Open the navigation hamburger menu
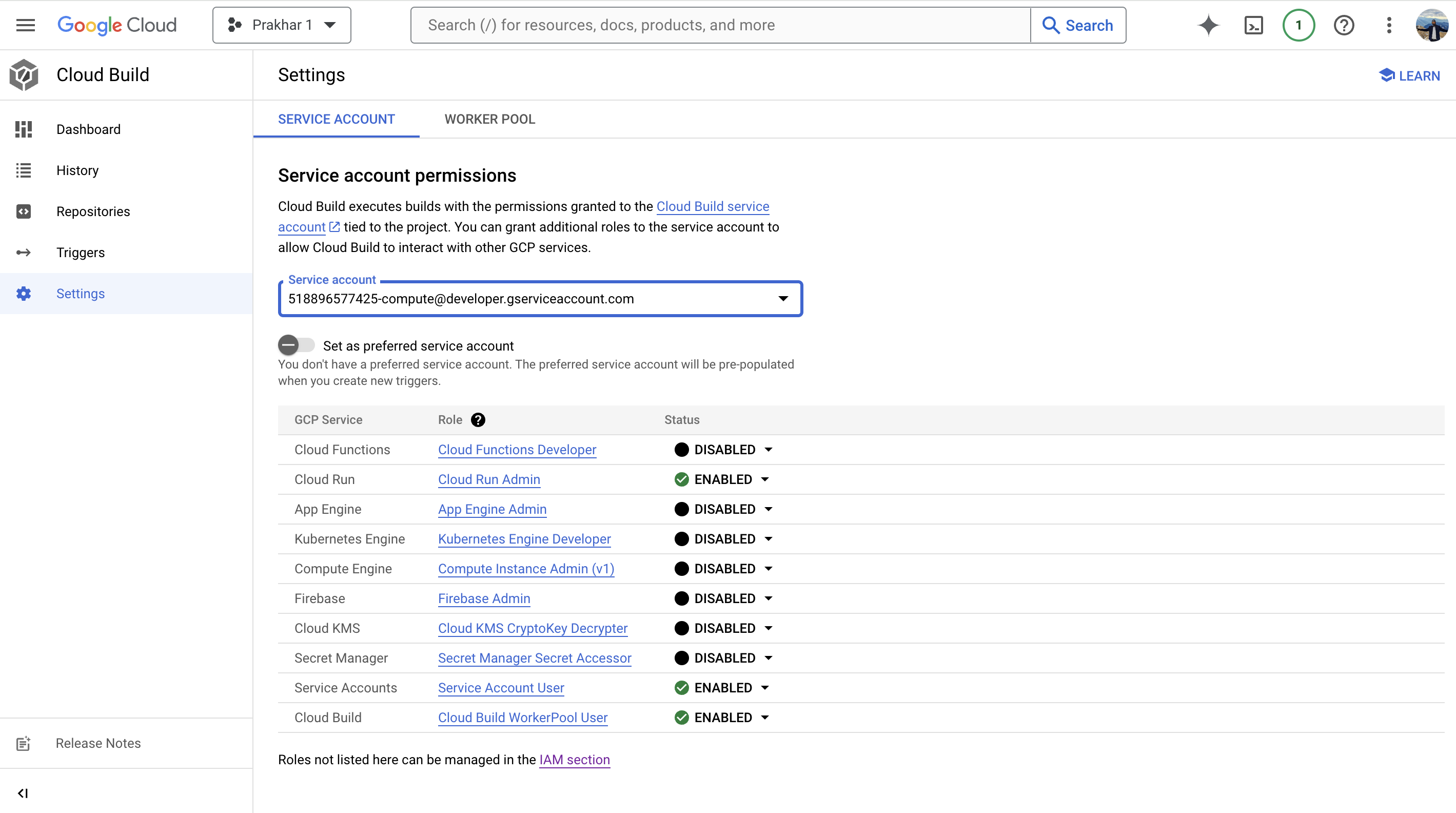Image resolution: width=1456 pixels, height=813 pixels. coord(25,25)
